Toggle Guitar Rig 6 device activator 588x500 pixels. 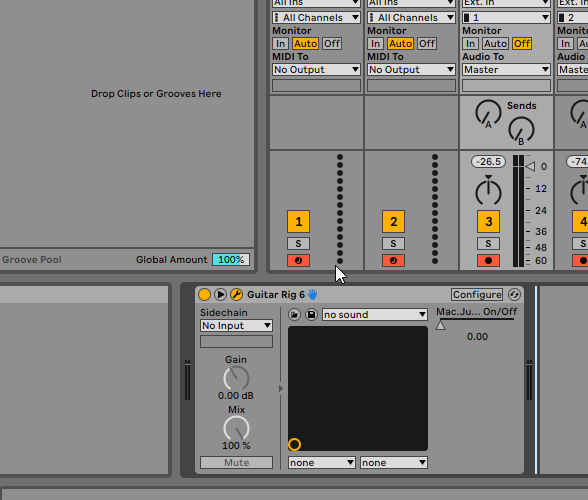pyautogui.click(x=204, y=294)
